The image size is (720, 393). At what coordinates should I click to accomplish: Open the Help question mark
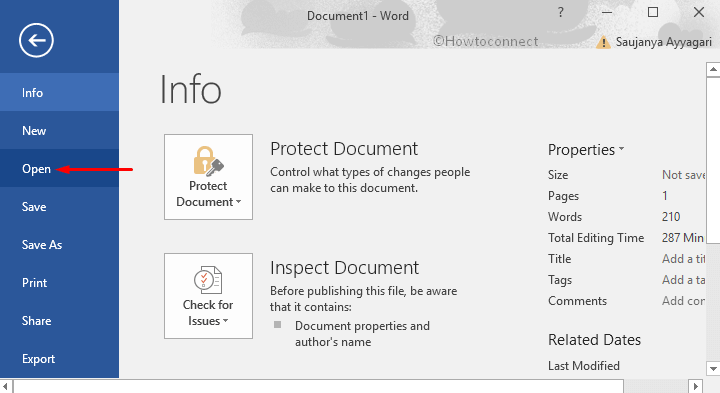coord(560,12)
